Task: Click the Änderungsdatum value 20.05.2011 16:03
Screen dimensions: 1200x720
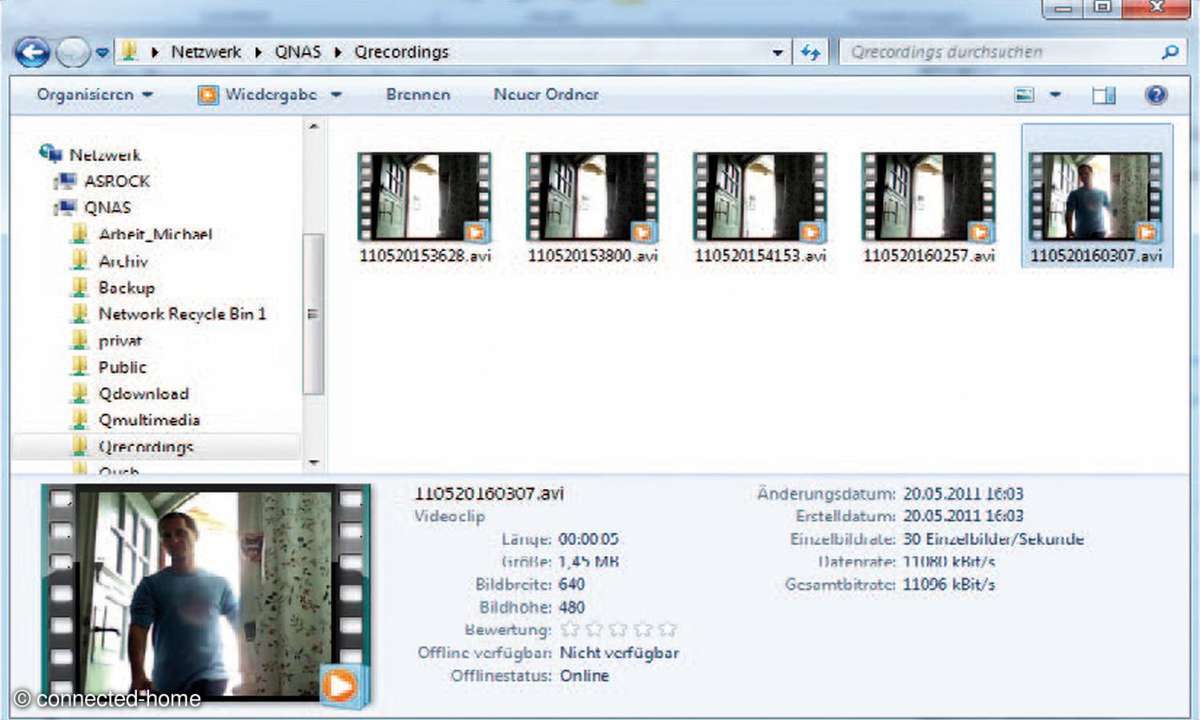Action: [963, 493]
